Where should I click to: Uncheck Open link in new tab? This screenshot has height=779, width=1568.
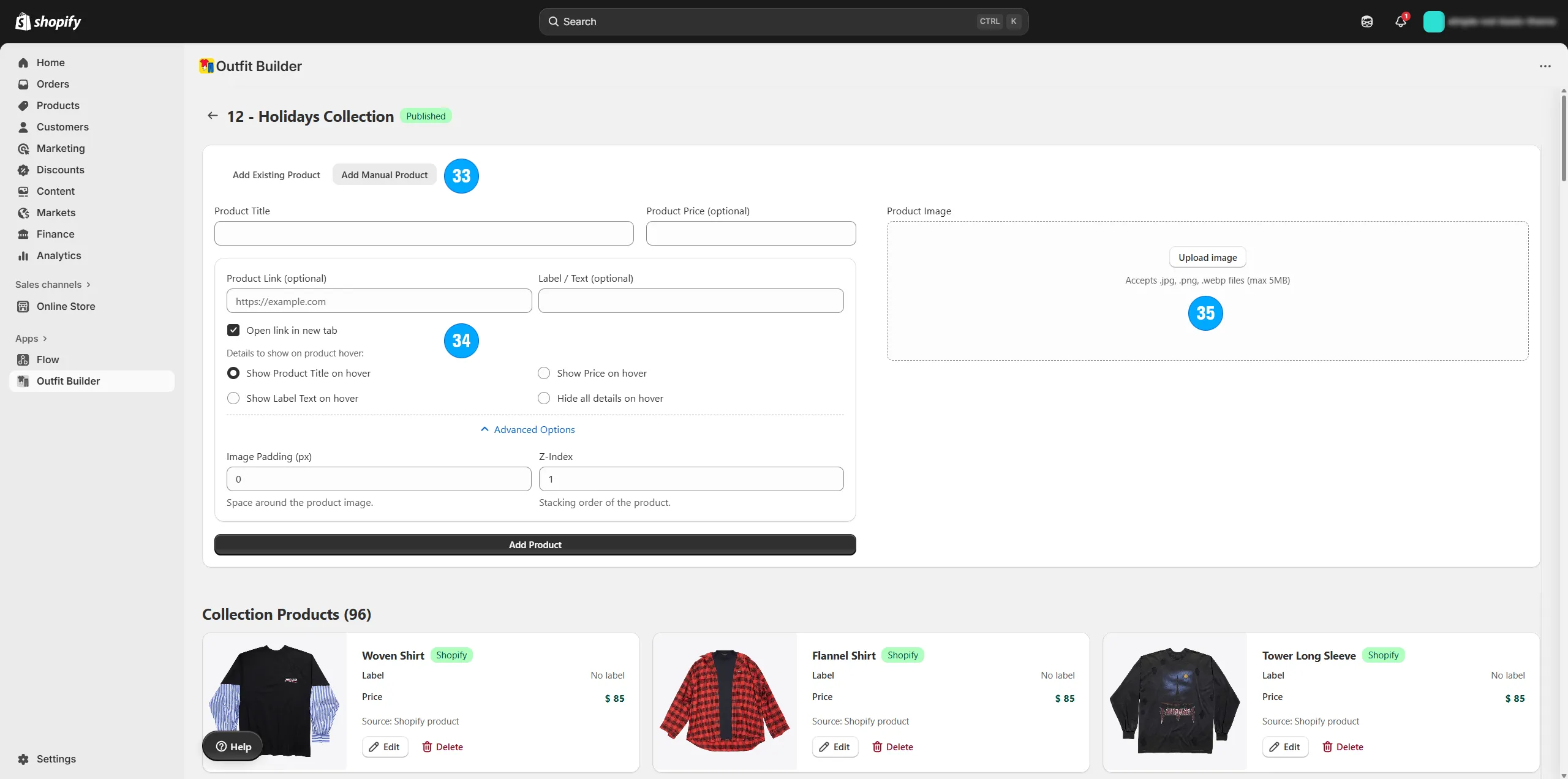click(233, 330)
